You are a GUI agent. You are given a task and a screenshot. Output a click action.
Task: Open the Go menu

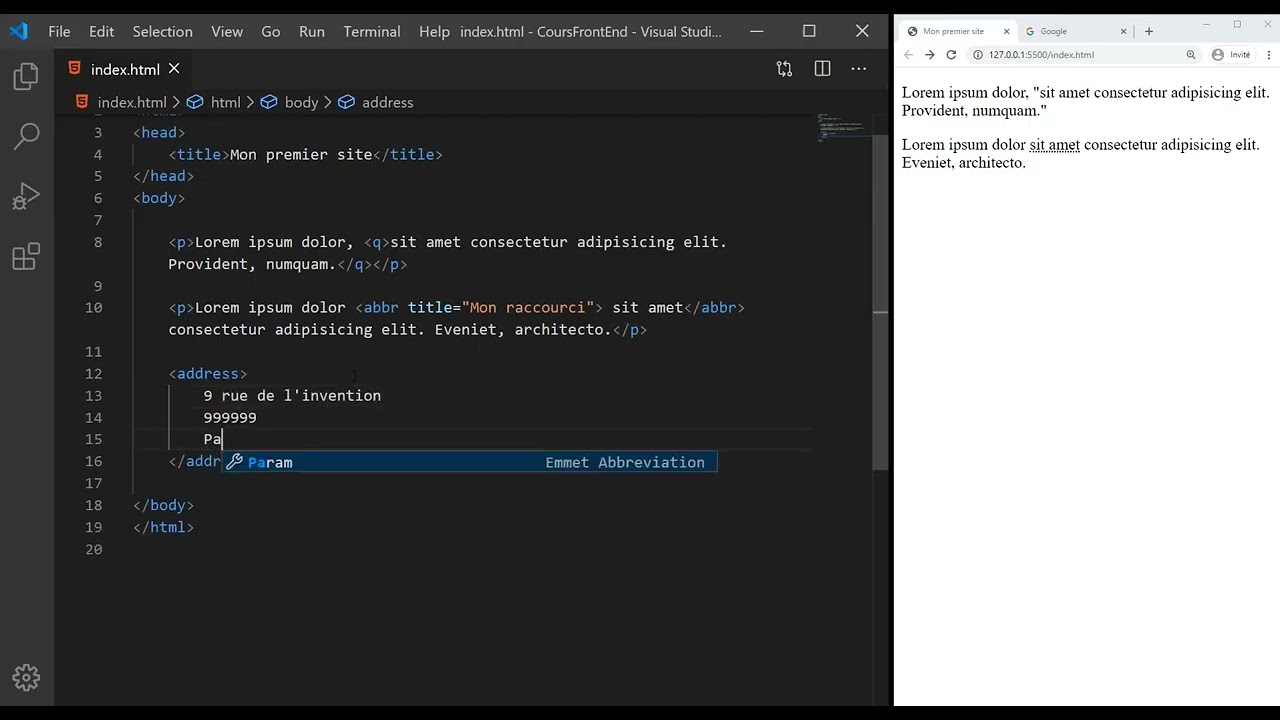click(x=271, y=31)
